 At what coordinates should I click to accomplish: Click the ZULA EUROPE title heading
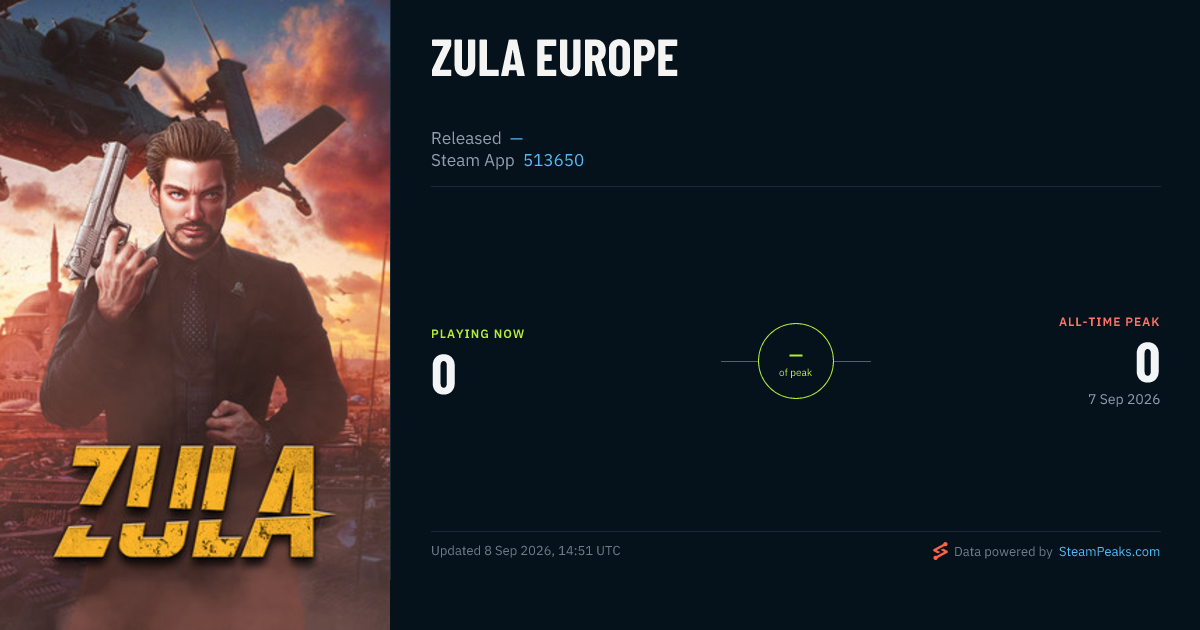(554, 60)
